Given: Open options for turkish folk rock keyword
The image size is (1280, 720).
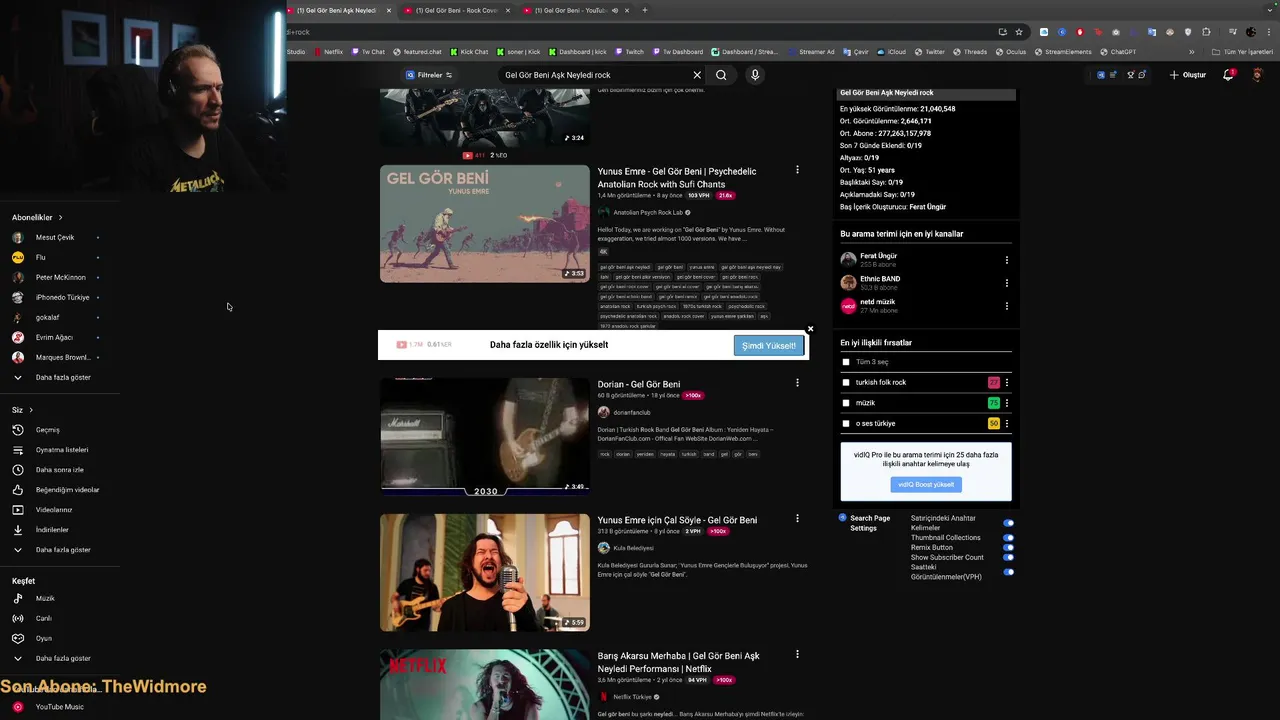Looking at the screenshot, I should (x=1006, y=383).
